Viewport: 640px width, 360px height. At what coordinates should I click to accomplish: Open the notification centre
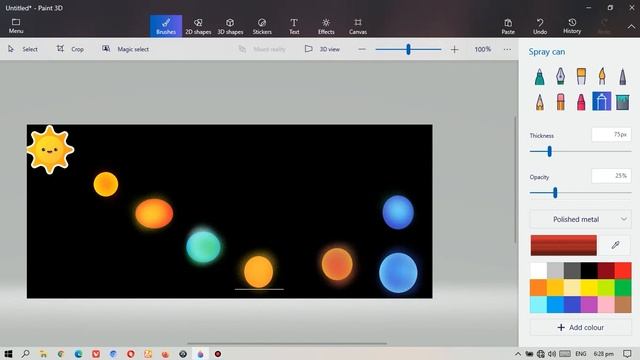point(627,354)
